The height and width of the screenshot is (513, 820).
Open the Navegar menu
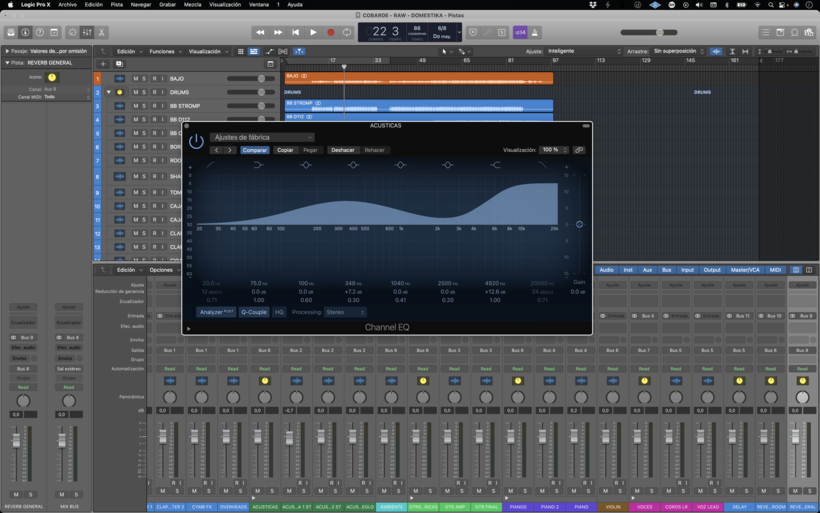(141, 4)
